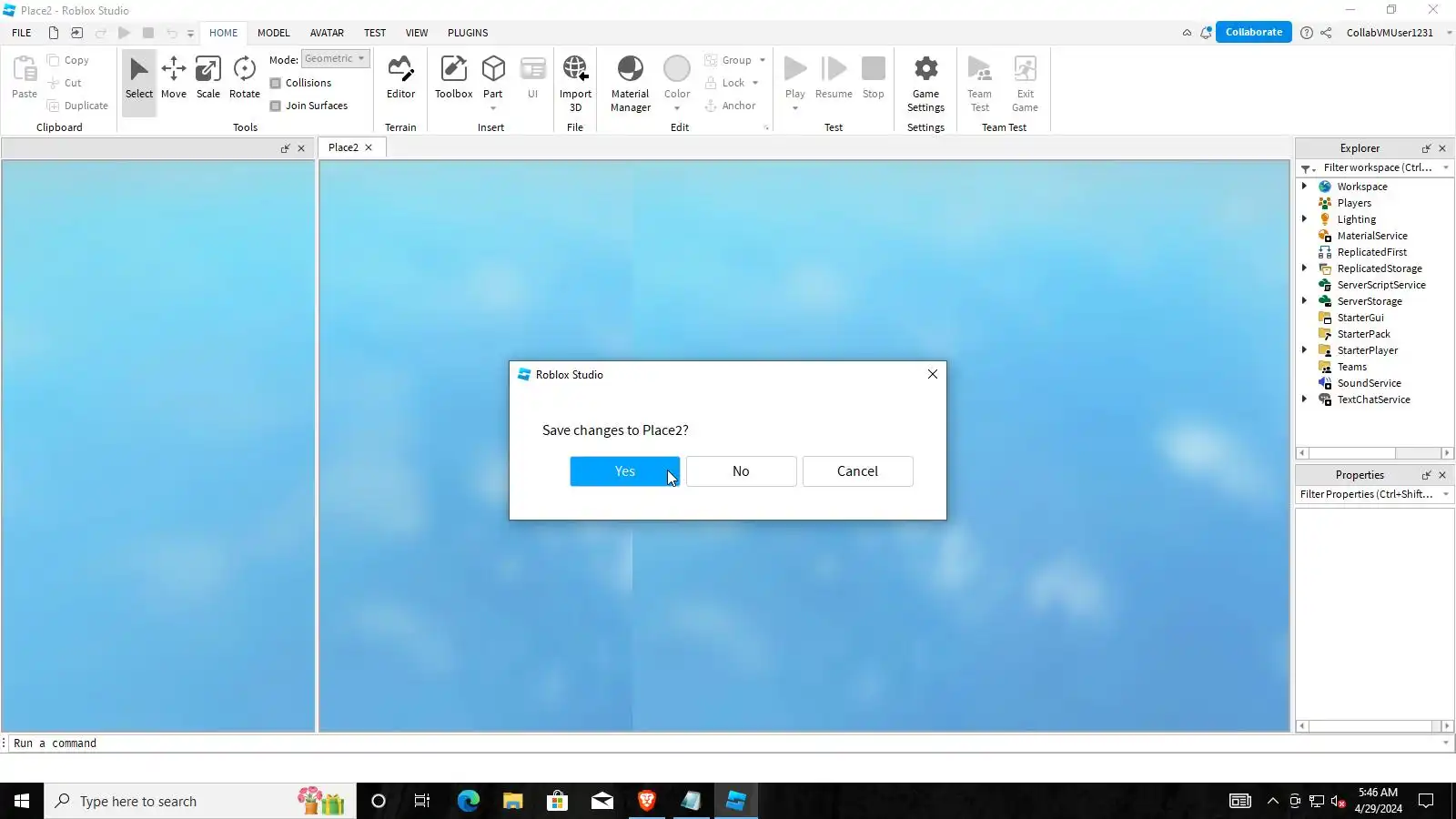Open Microsoft Edge from taskbar
This screenshot has width=1456, height=819.
468,801
